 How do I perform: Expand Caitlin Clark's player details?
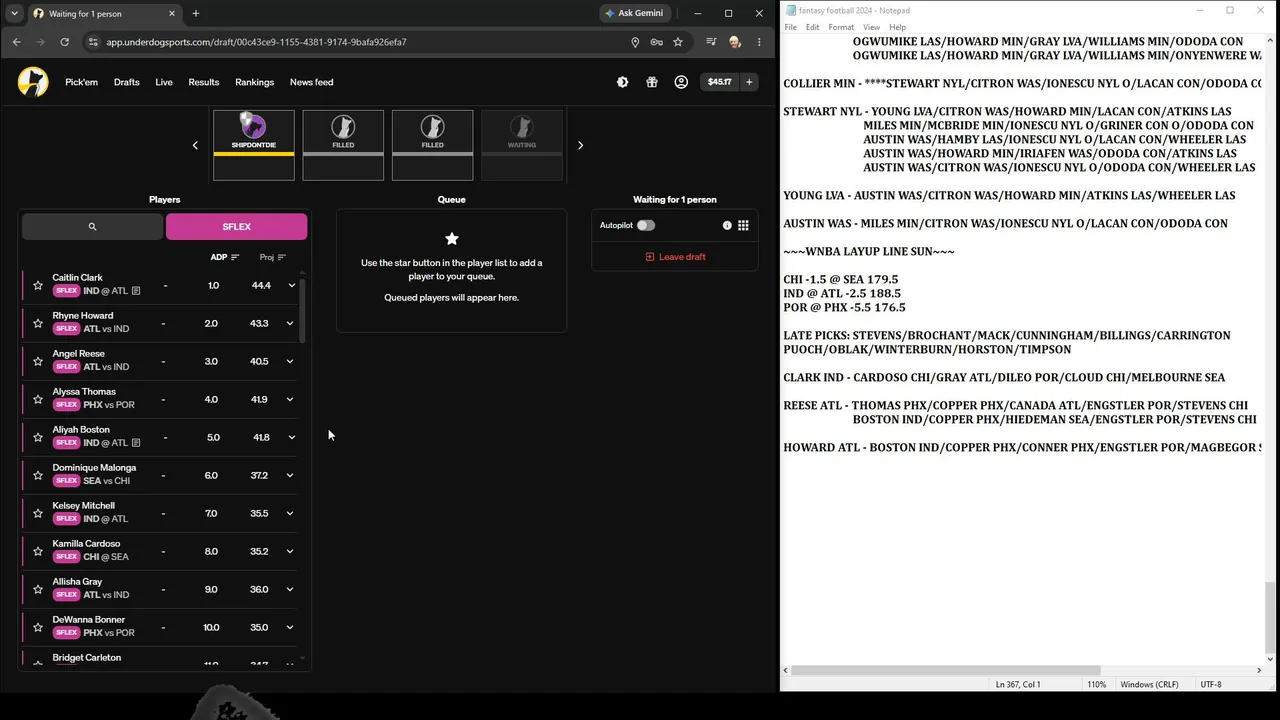(291, 285)
